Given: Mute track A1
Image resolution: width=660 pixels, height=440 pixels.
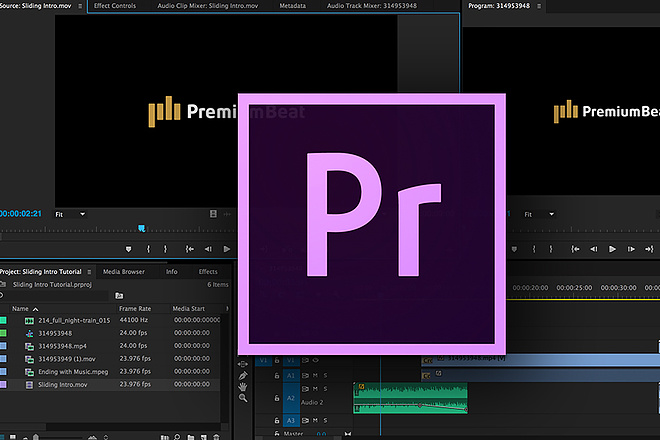Looking at the screenshot, I should point(315,376).
